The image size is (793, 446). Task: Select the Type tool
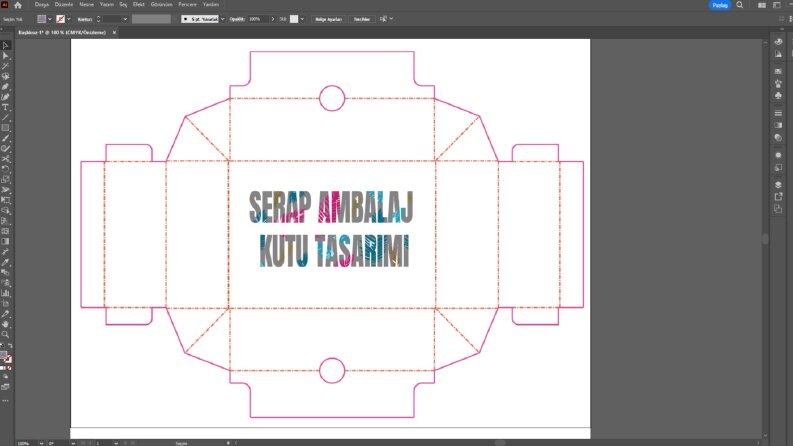(6, 107)
